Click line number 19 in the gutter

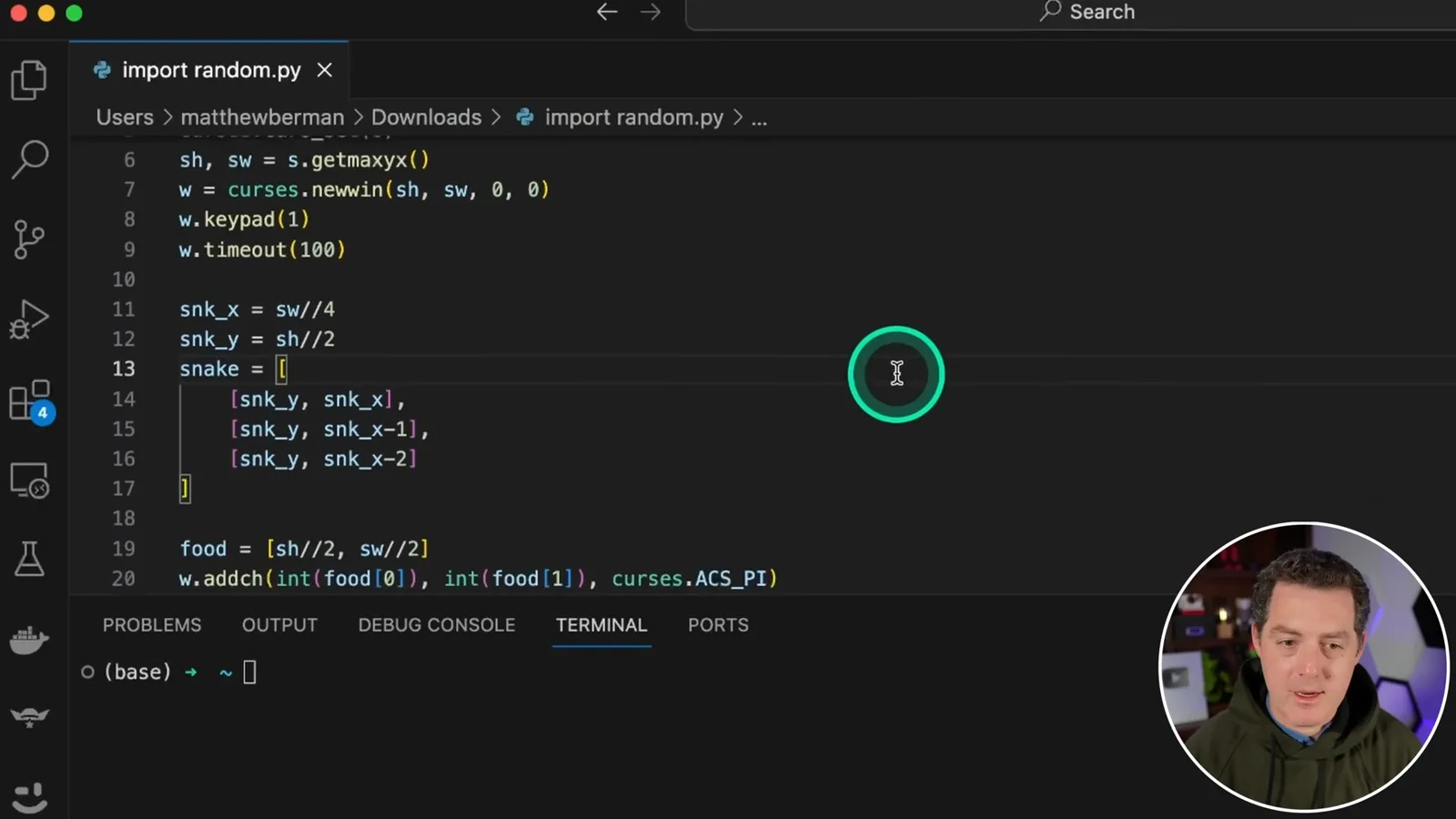(x=124, y=549)
